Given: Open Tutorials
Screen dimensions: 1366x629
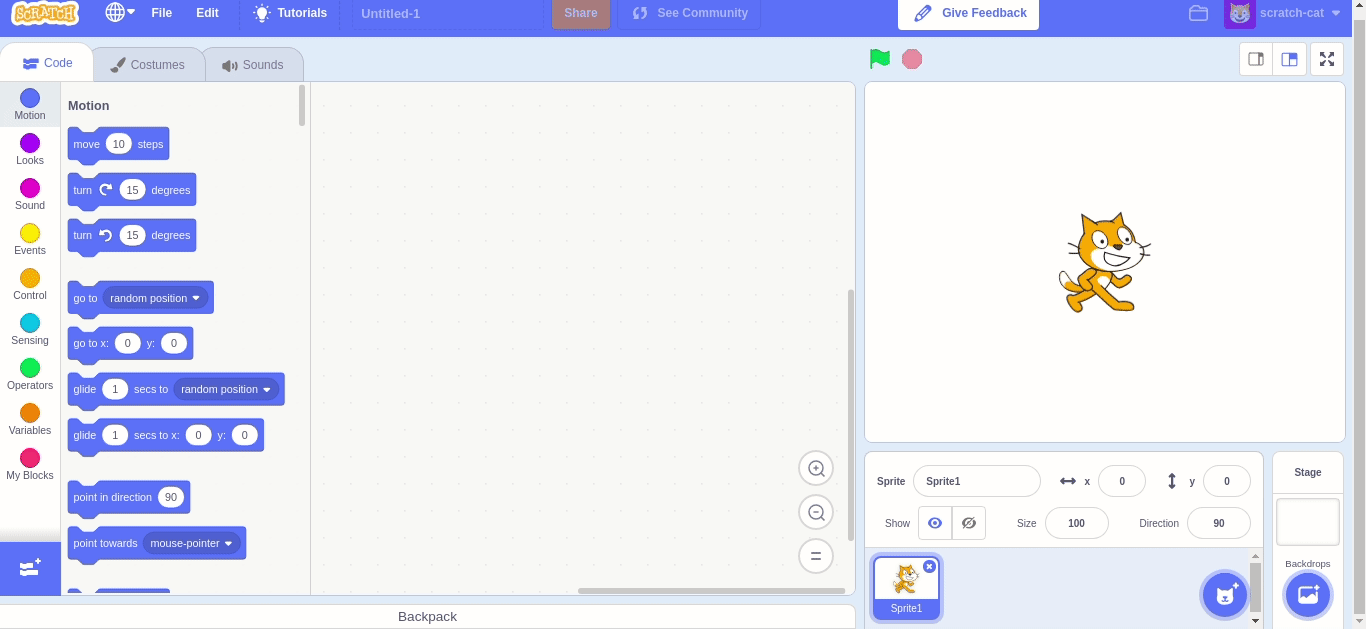Looking at the screenshot, I should coord(290,13).
